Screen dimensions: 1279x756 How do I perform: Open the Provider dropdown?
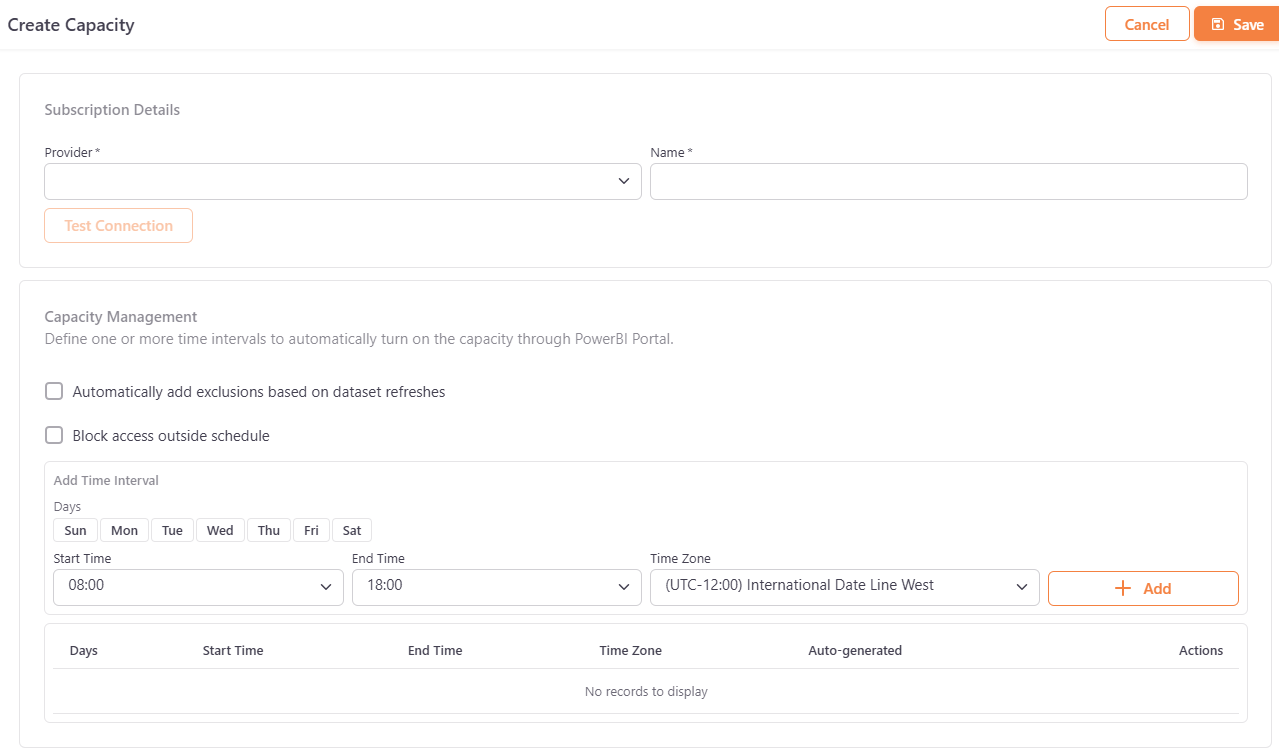(342, 181)
